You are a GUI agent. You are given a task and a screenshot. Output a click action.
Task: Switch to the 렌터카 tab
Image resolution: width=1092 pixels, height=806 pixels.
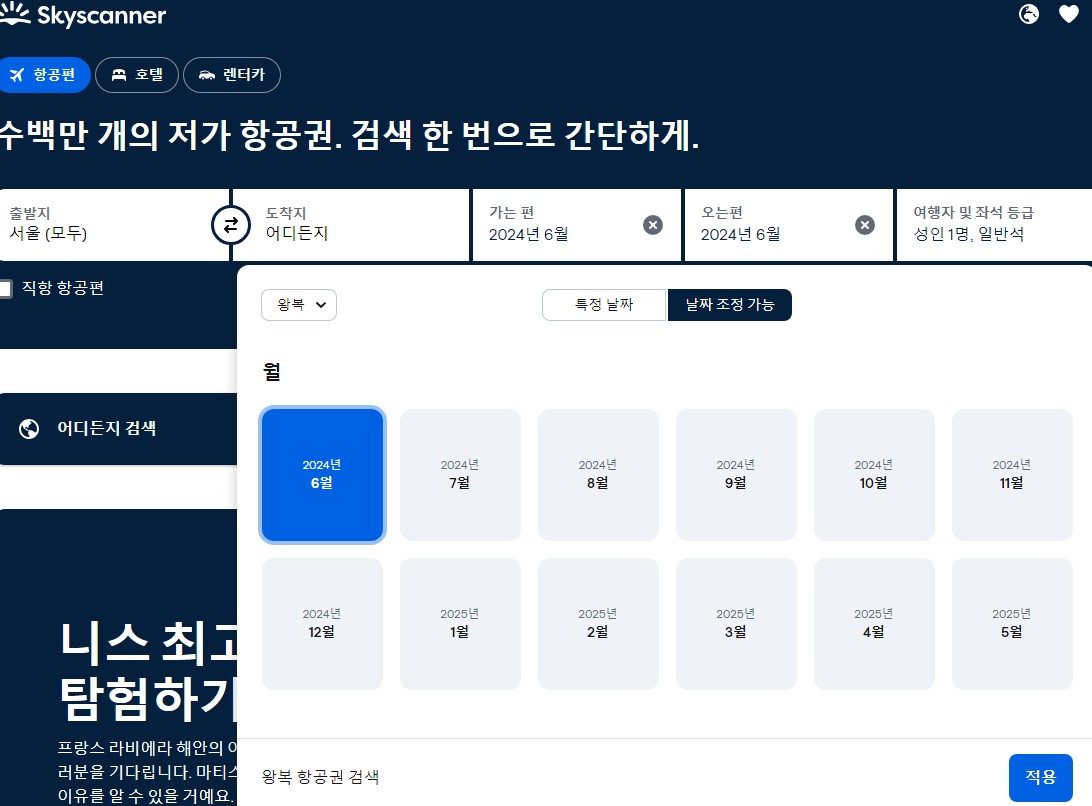tap(232, 74)
